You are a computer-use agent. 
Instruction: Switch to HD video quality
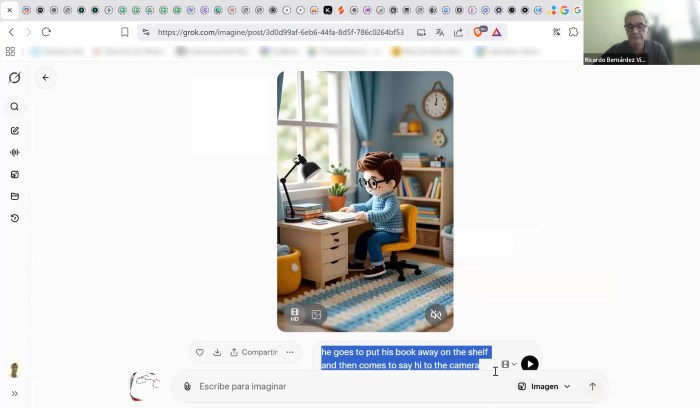click(294, 315)
